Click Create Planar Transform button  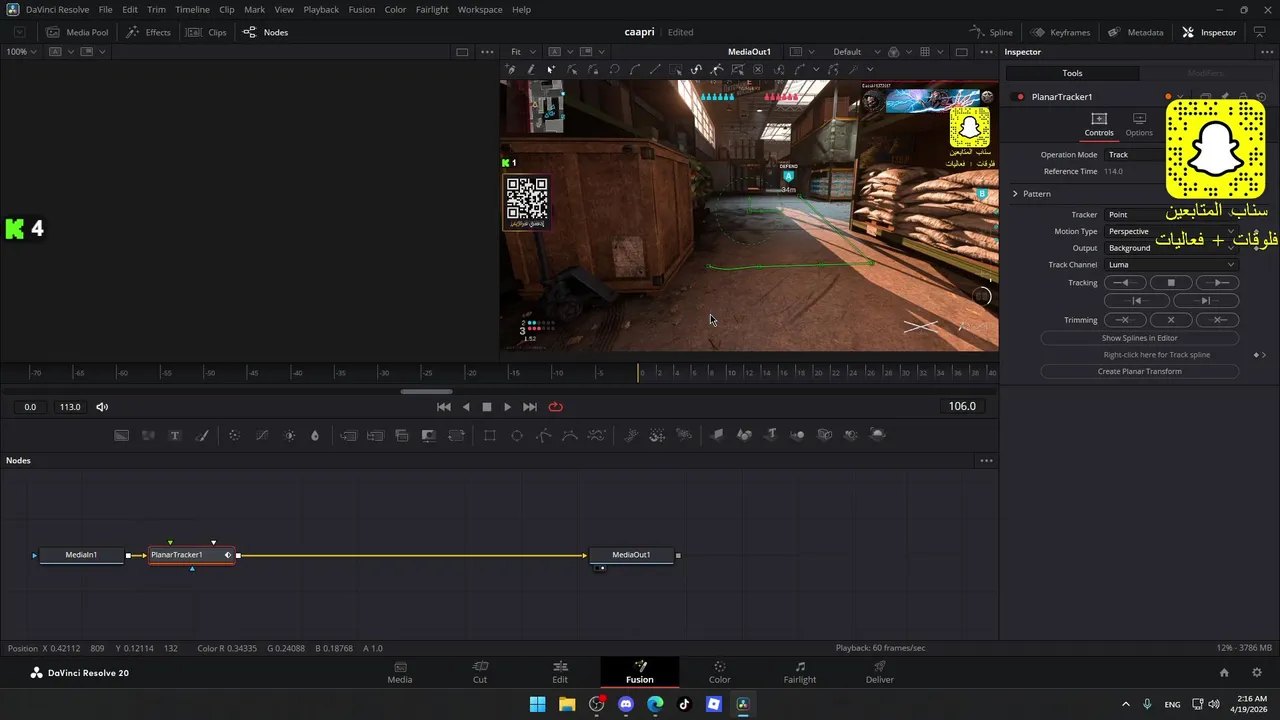tap(1140, 372)
